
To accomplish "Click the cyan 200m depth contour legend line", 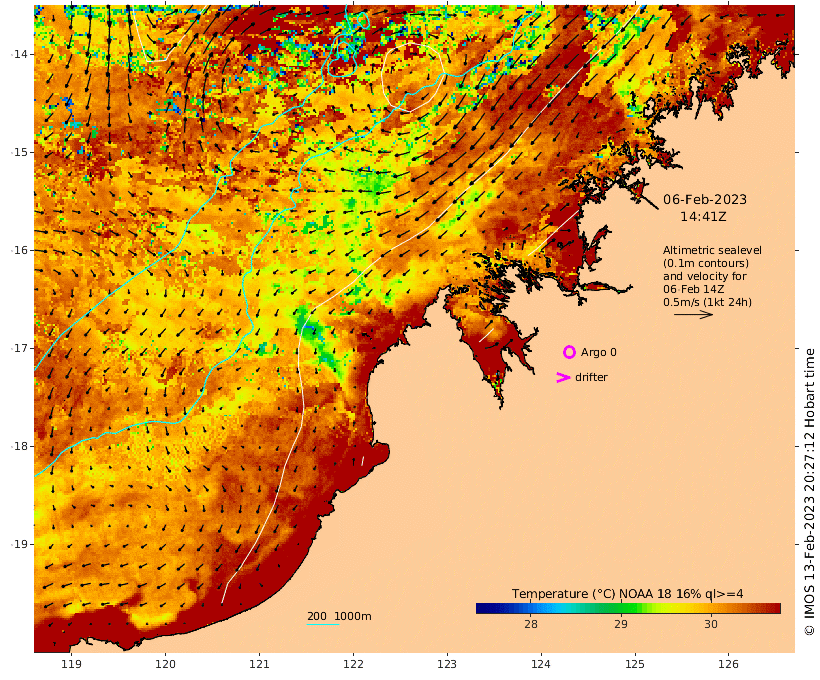I will click(x=323, y=625).
